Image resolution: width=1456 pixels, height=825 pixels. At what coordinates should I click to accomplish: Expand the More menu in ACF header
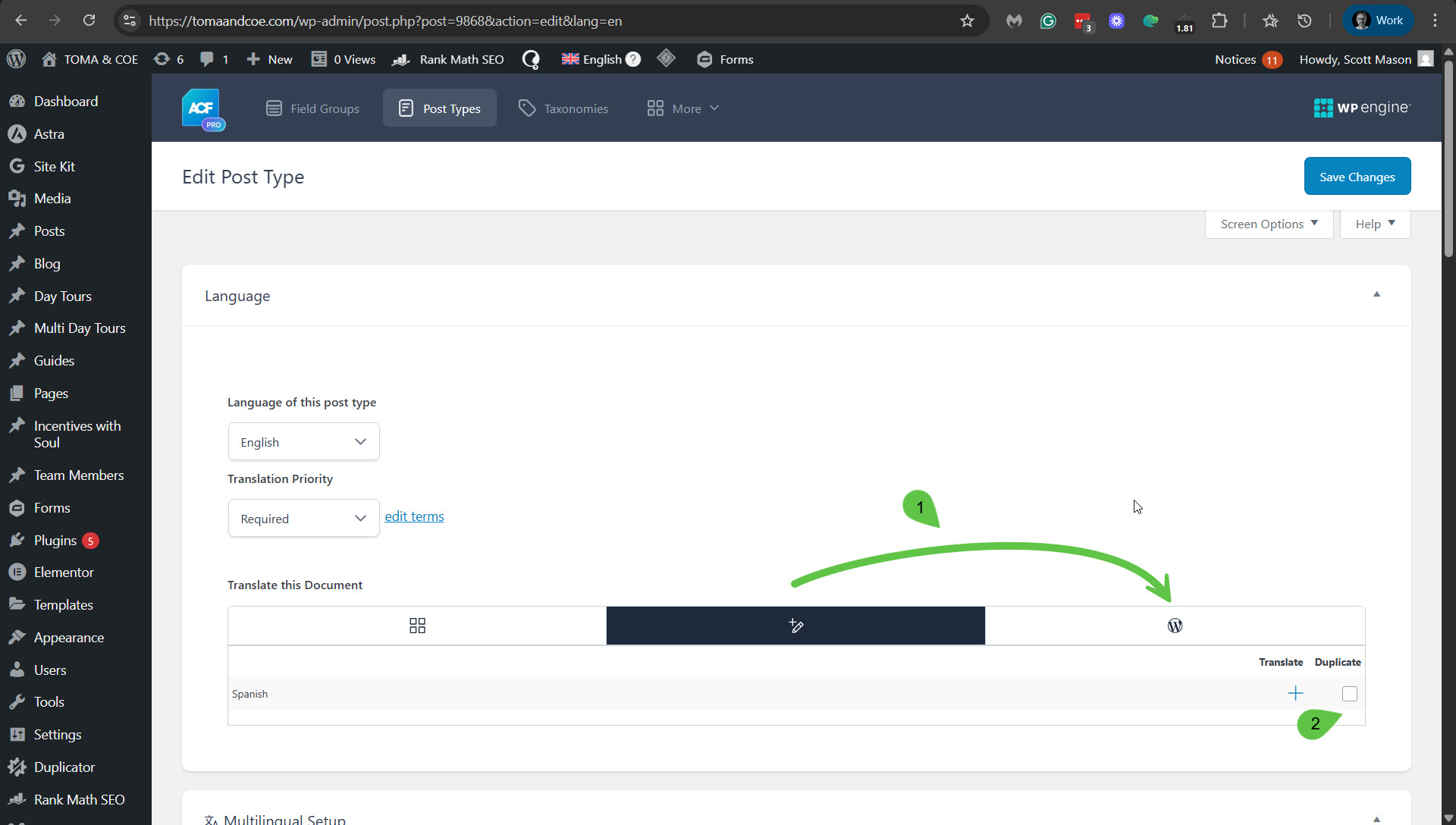(682, 108)
